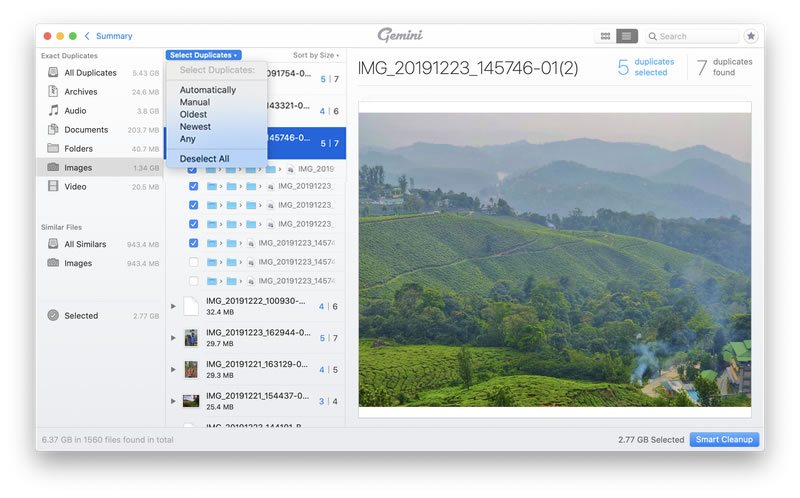
Task: Go back to Summary
Action: click(108, 36)
